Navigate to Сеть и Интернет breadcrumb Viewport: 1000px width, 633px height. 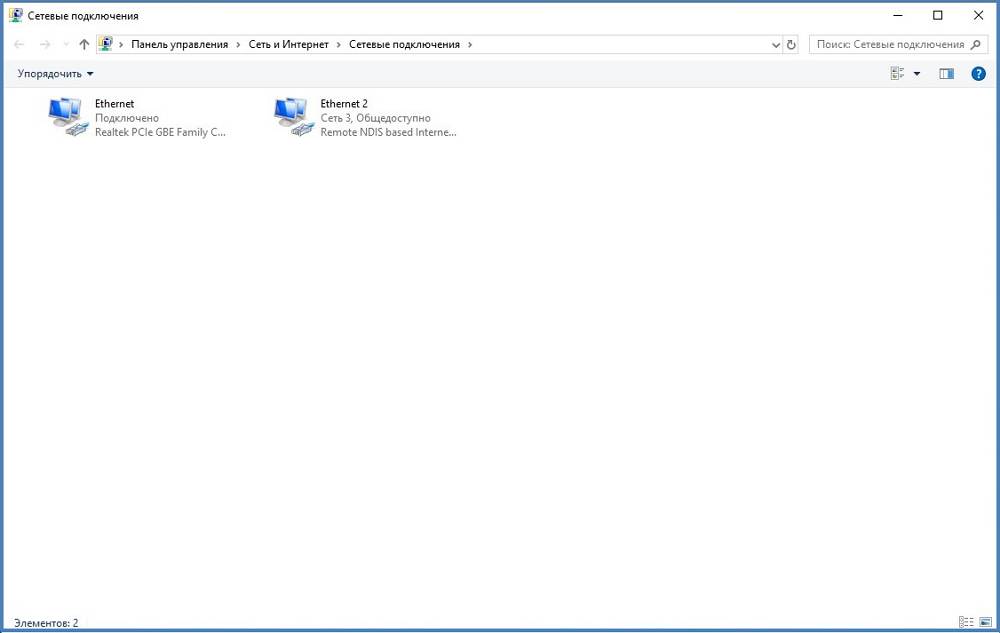(x=289, y=45)
